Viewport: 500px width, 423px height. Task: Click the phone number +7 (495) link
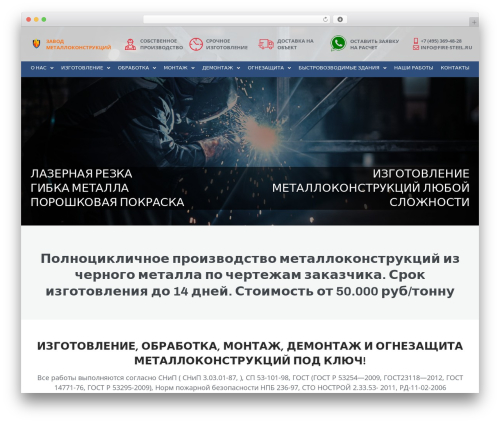click(441, 41)
